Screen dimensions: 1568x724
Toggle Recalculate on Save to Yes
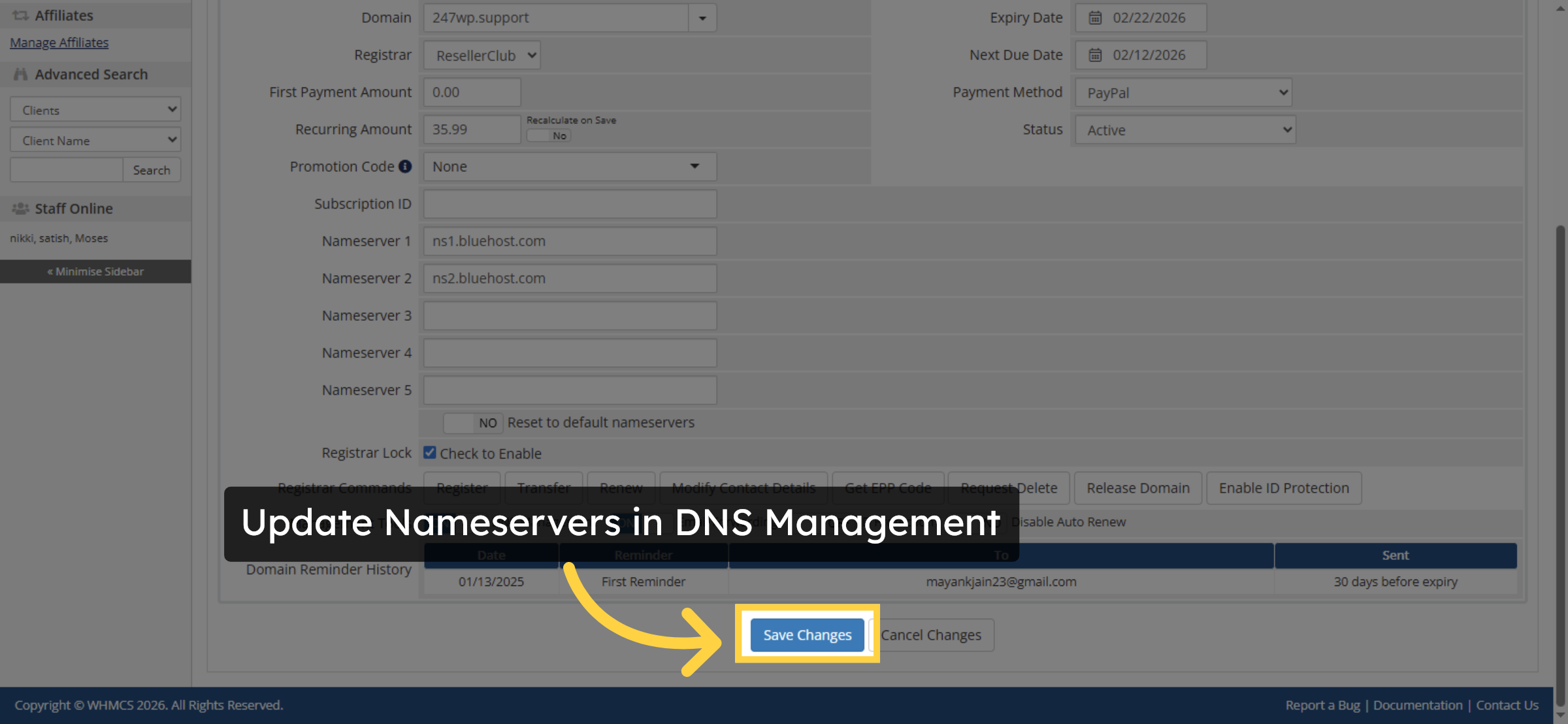(x=549, y=135)
